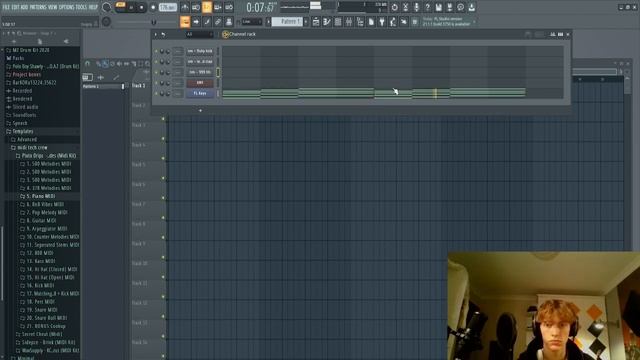Open the ADD menu
Viewport: 640px width, 360px height.
[24, 7]
